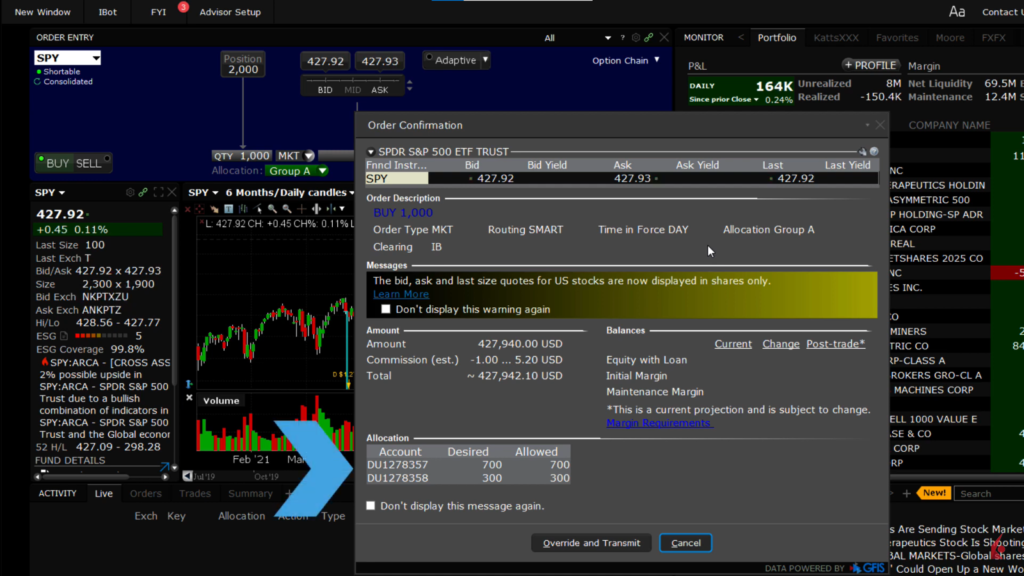Switch to the Portfolio tab
The width and height of the screenshot is (1024, 576).
(x=777, y=38)
